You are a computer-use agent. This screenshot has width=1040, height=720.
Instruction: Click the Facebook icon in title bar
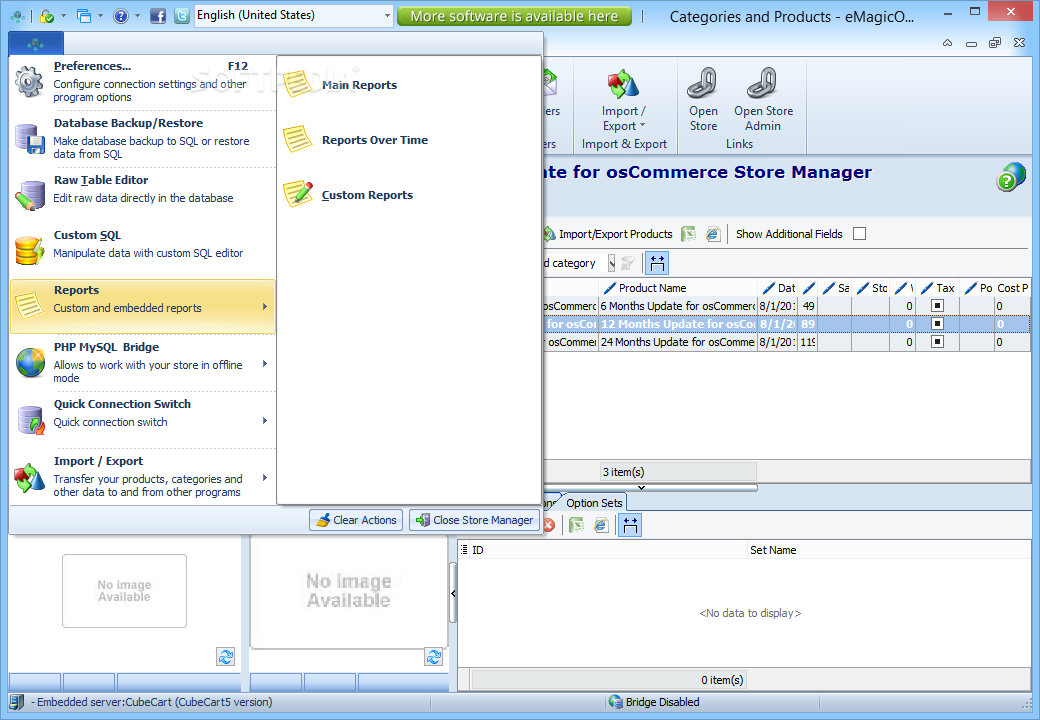click(157, 16)
